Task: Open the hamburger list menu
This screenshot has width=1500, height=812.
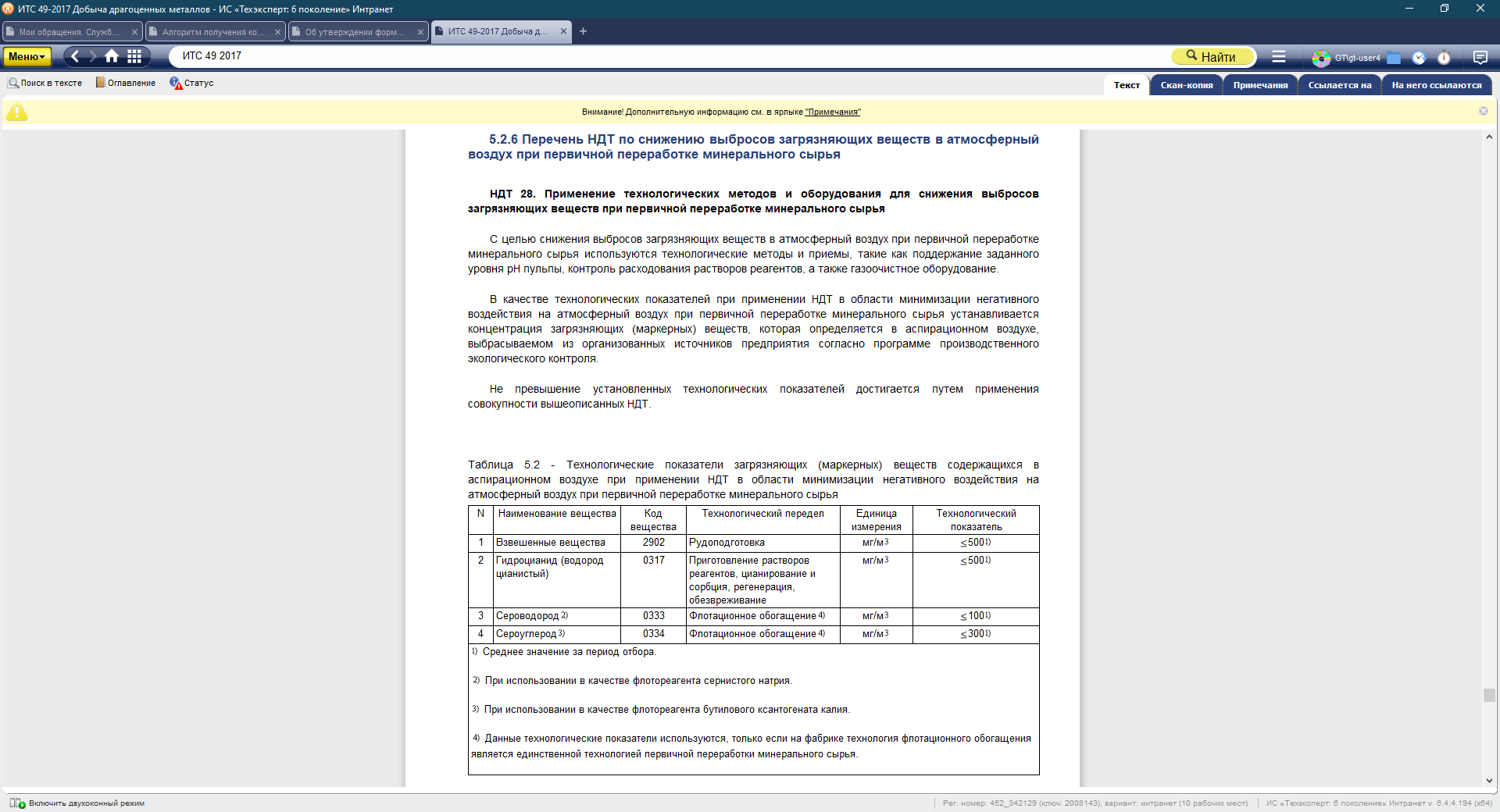Action: [x=1279, y=56]
